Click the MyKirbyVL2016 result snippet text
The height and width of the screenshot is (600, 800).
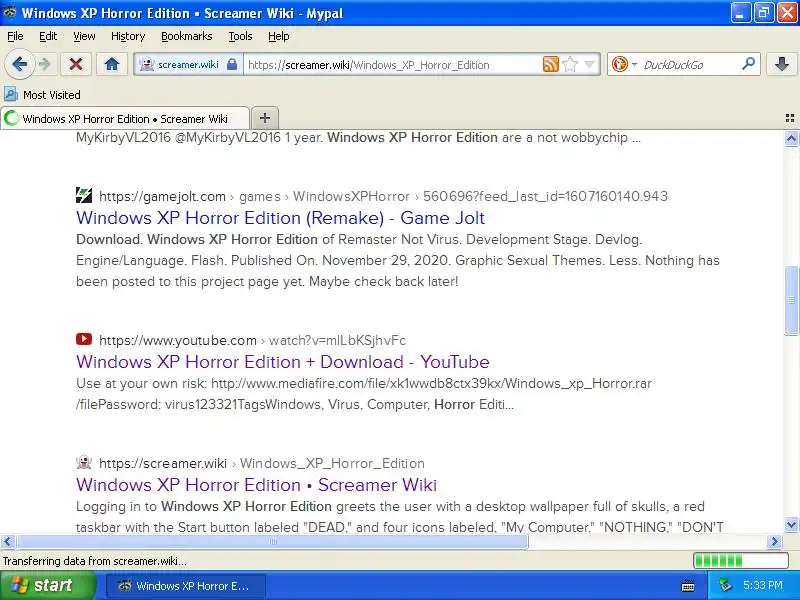point(358,138)
